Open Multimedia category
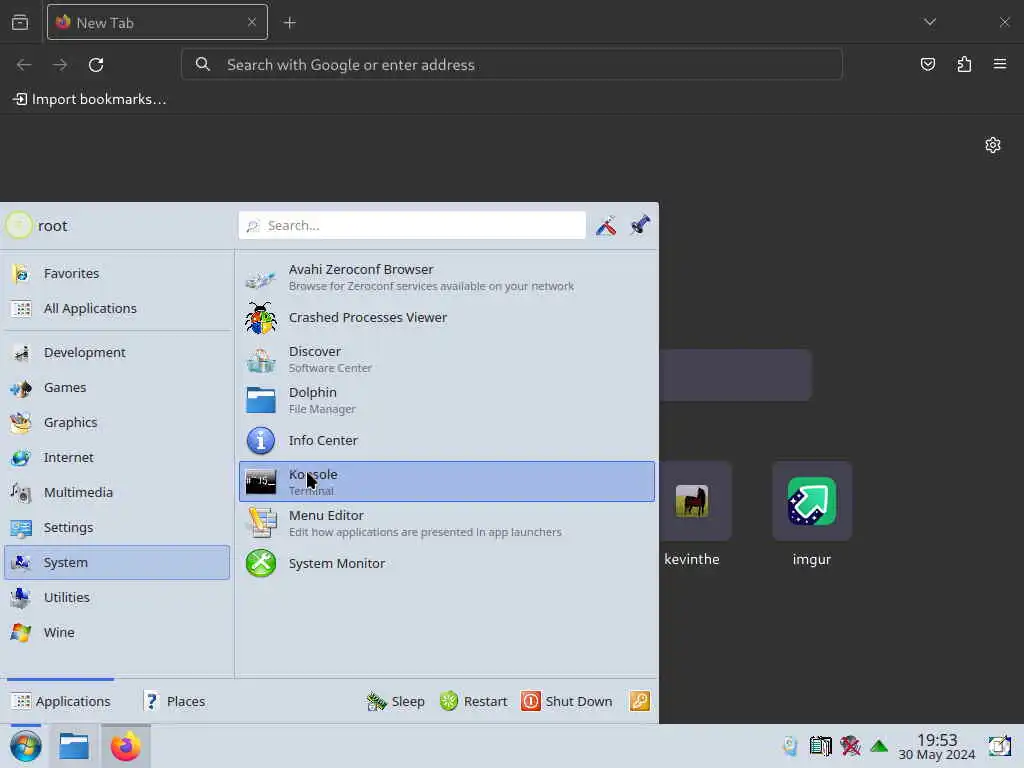 click(x=117, y=492)
